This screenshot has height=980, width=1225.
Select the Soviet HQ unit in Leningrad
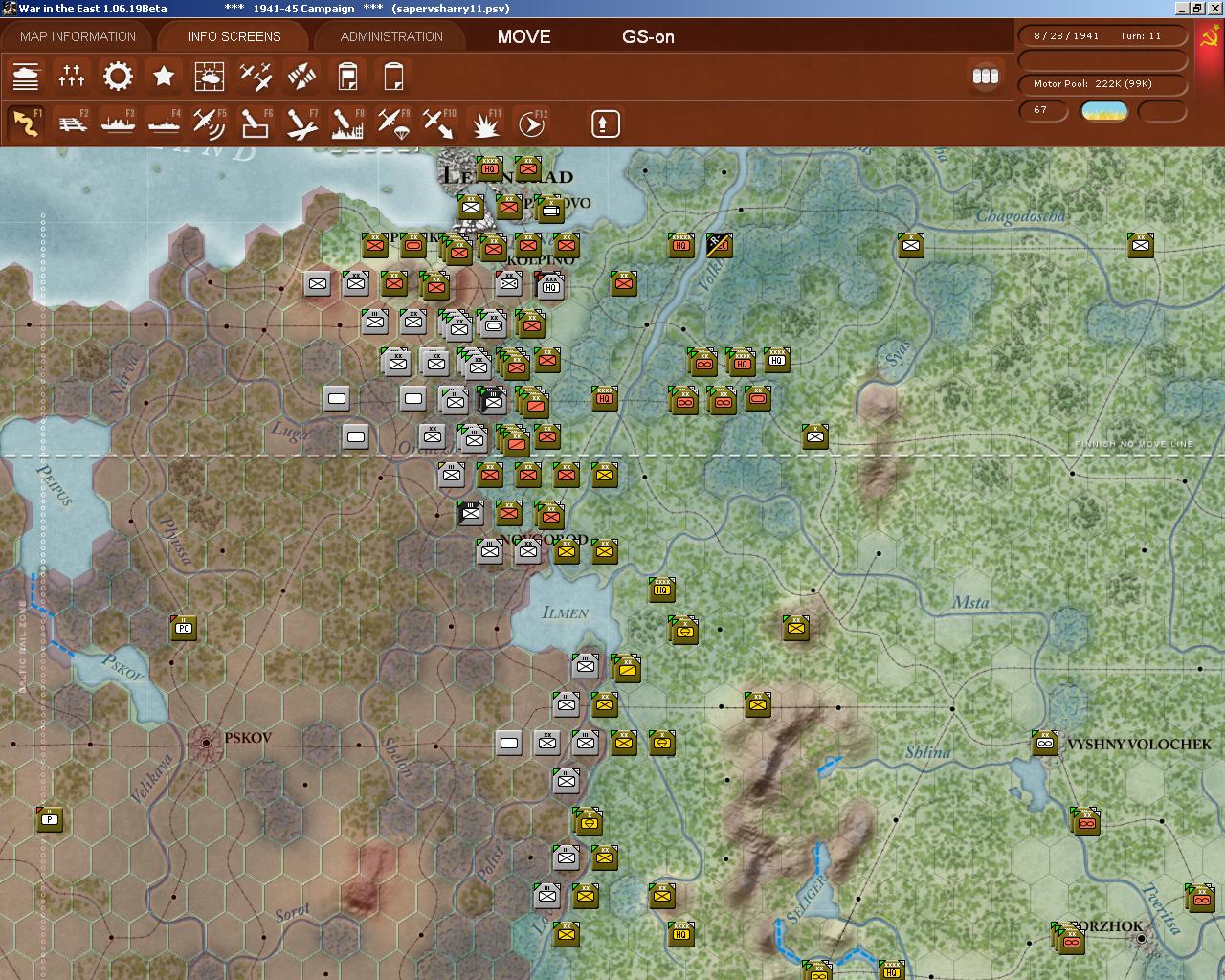point(489,169)
